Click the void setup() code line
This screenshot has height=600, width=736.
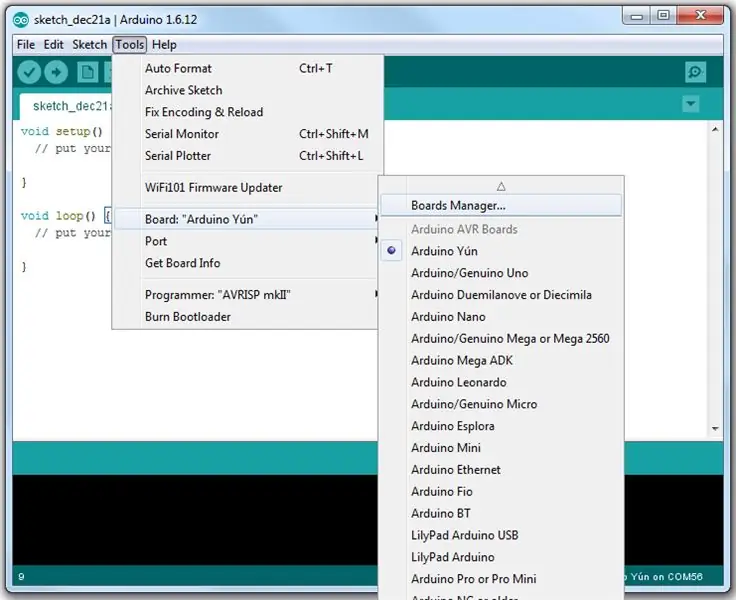[61, 131]
